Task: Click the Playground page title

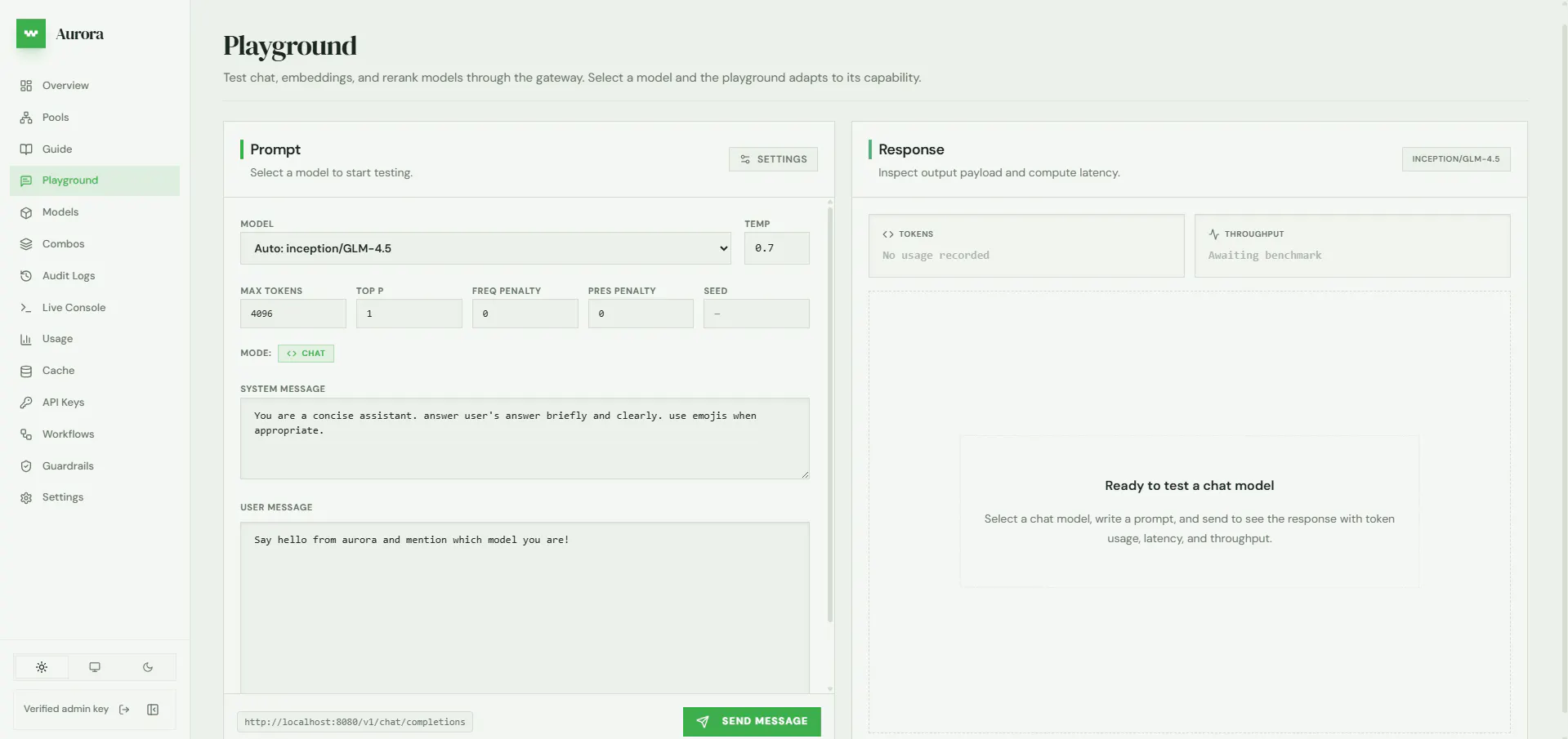Action: (x=290, y=46)
